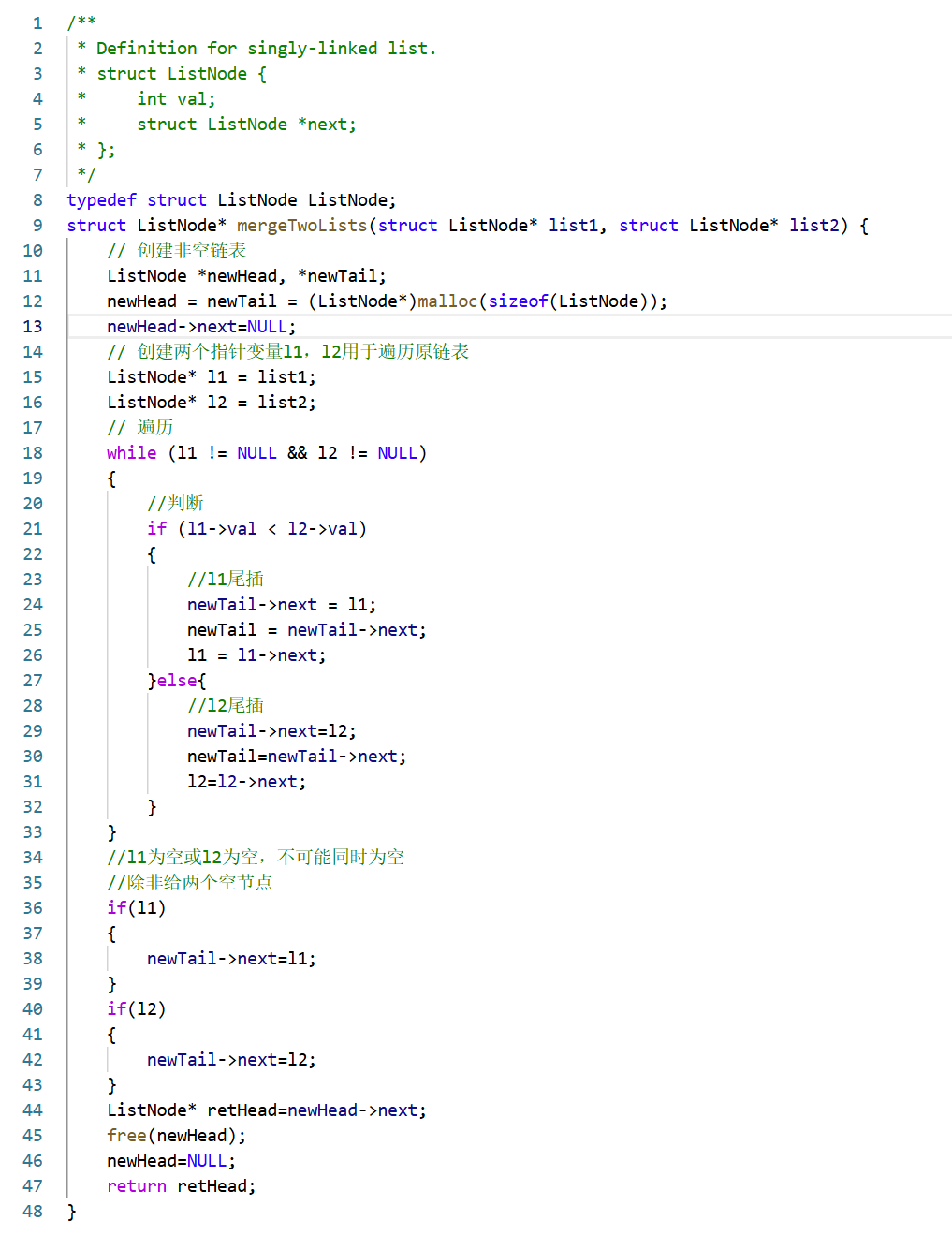
Task: Click 'ListNode *newHead, *newTail;' on line 11
Action: pos(247,275)
